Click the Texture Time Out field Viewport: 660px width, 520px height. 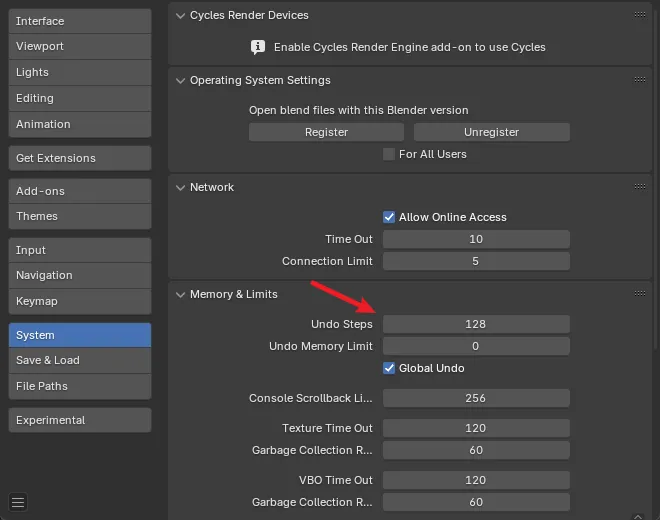[x=476, y=428]
